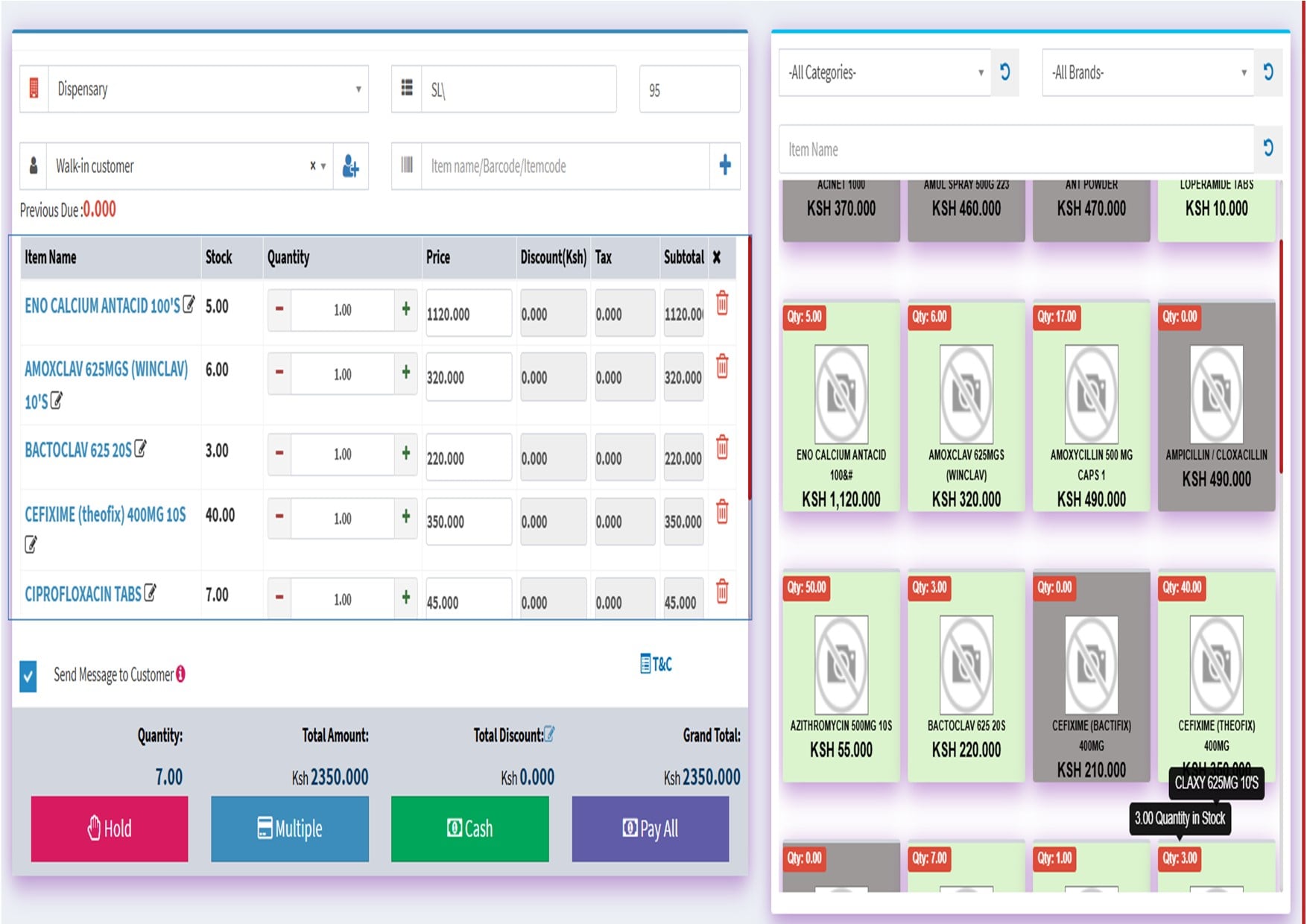This screenshot has width=1307, height=924.
Task: Add AZITHROMYCIN 500MG 10S product card
Action: [841, 677]
